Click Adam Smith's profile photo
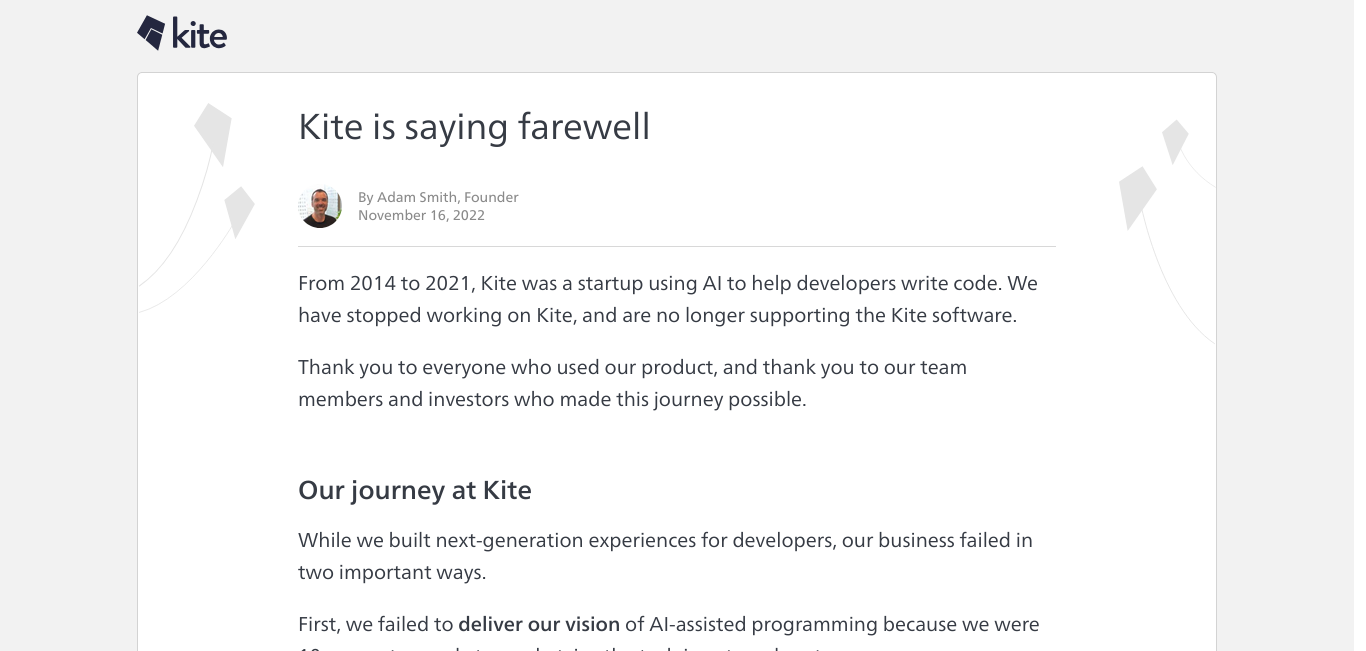 [x=320, y=207]
